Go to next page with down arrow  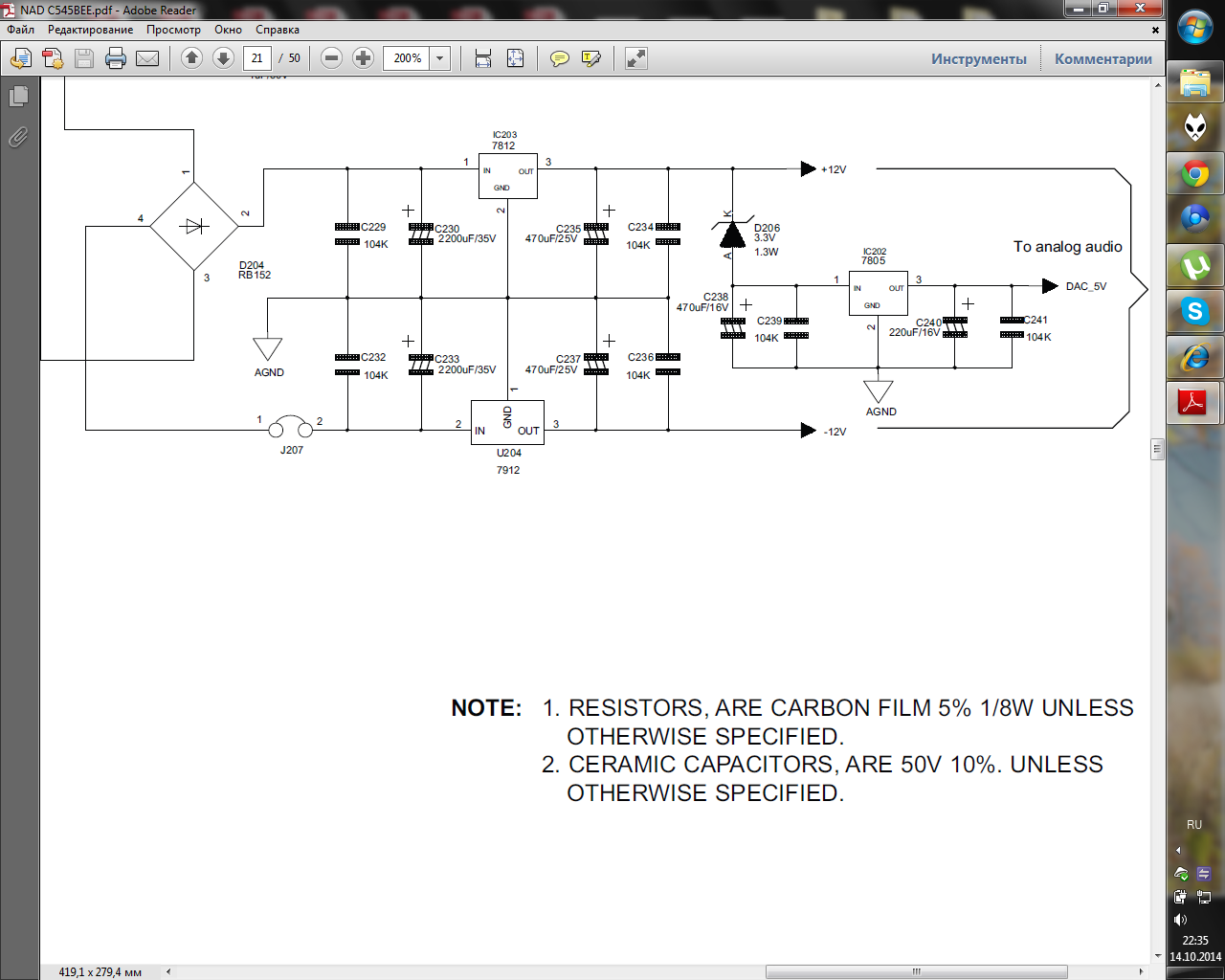click(x=223, y=58)
